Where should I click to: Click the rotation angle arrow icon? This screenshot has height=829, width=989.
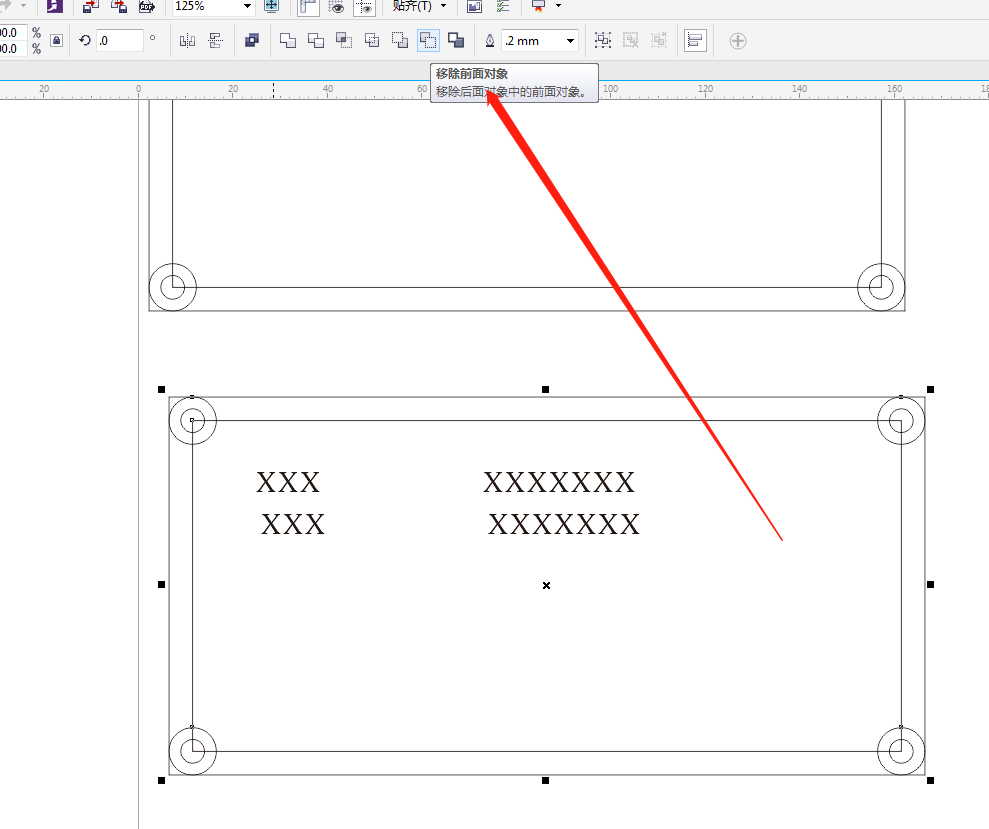[85, 41]
